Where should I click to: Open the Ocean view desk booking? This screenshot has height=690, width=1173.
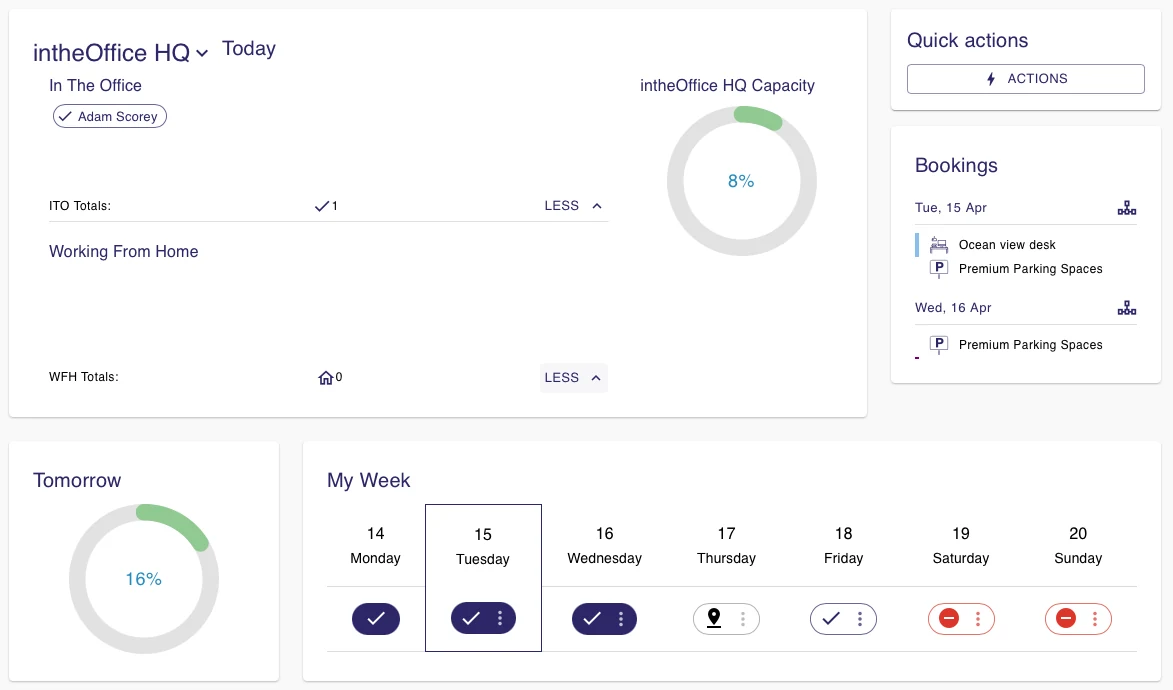[1007, 245]
